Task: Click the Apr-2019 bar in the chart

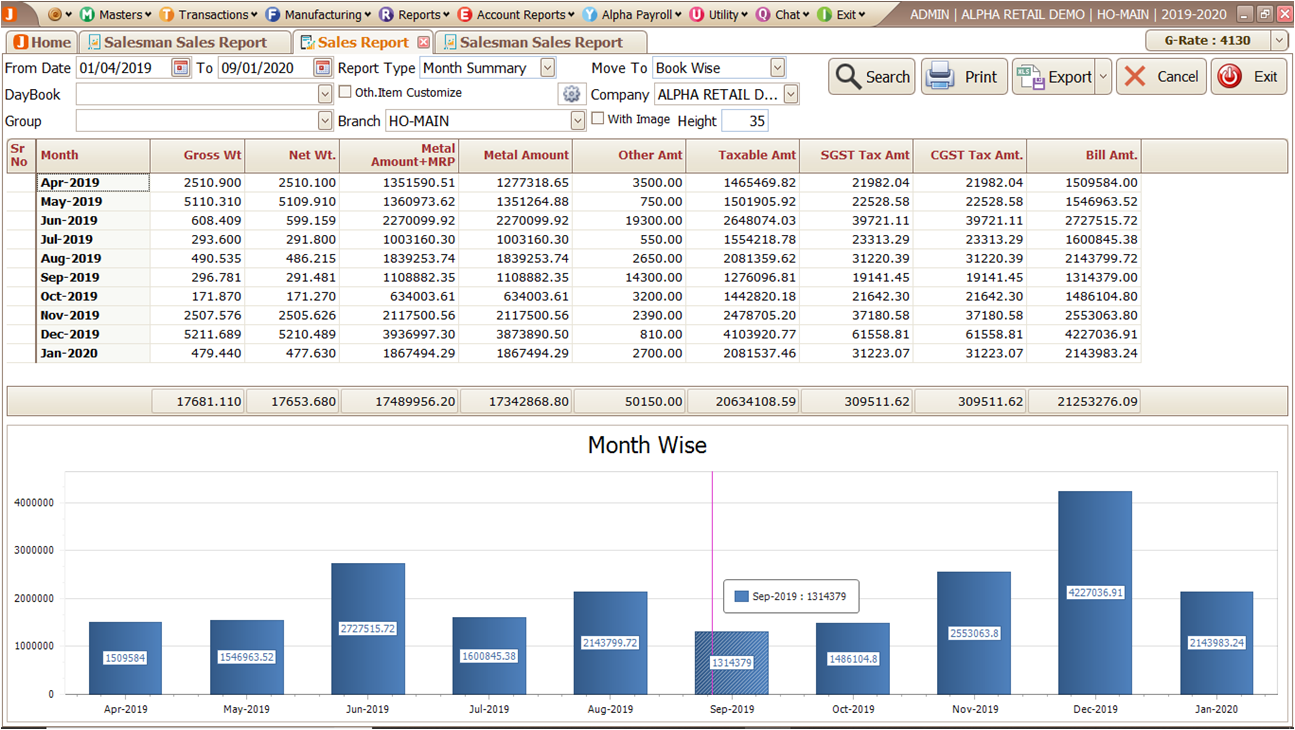Action: (125, 658)
